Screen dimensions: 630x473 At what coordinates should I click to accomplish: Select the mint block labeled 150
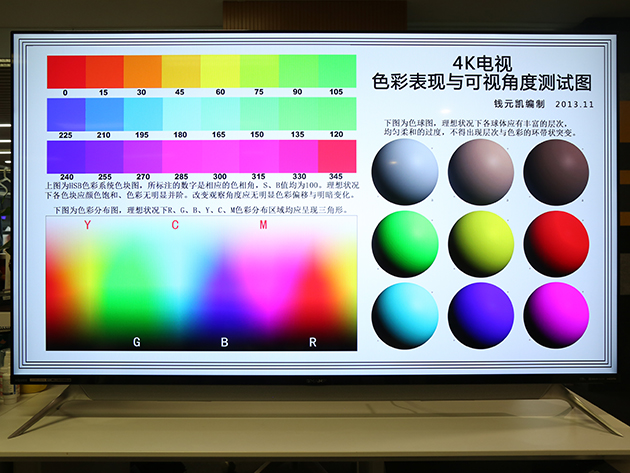coord(259,114)
